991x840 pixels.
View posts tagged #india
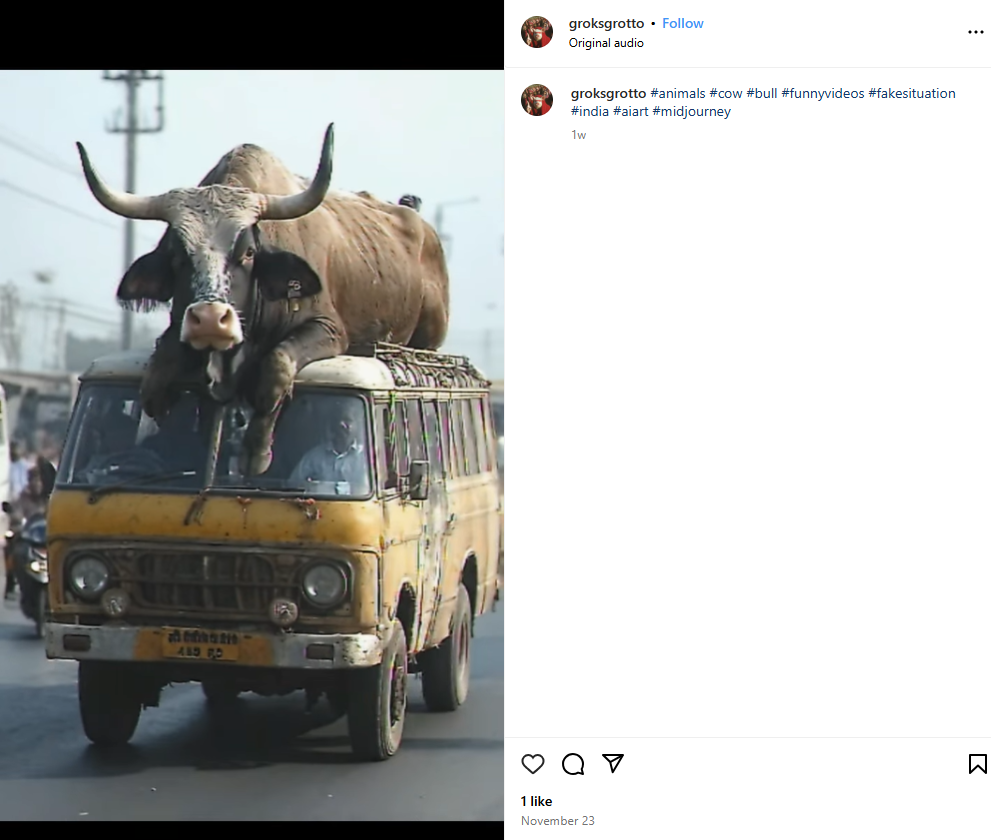coord(589,111)
